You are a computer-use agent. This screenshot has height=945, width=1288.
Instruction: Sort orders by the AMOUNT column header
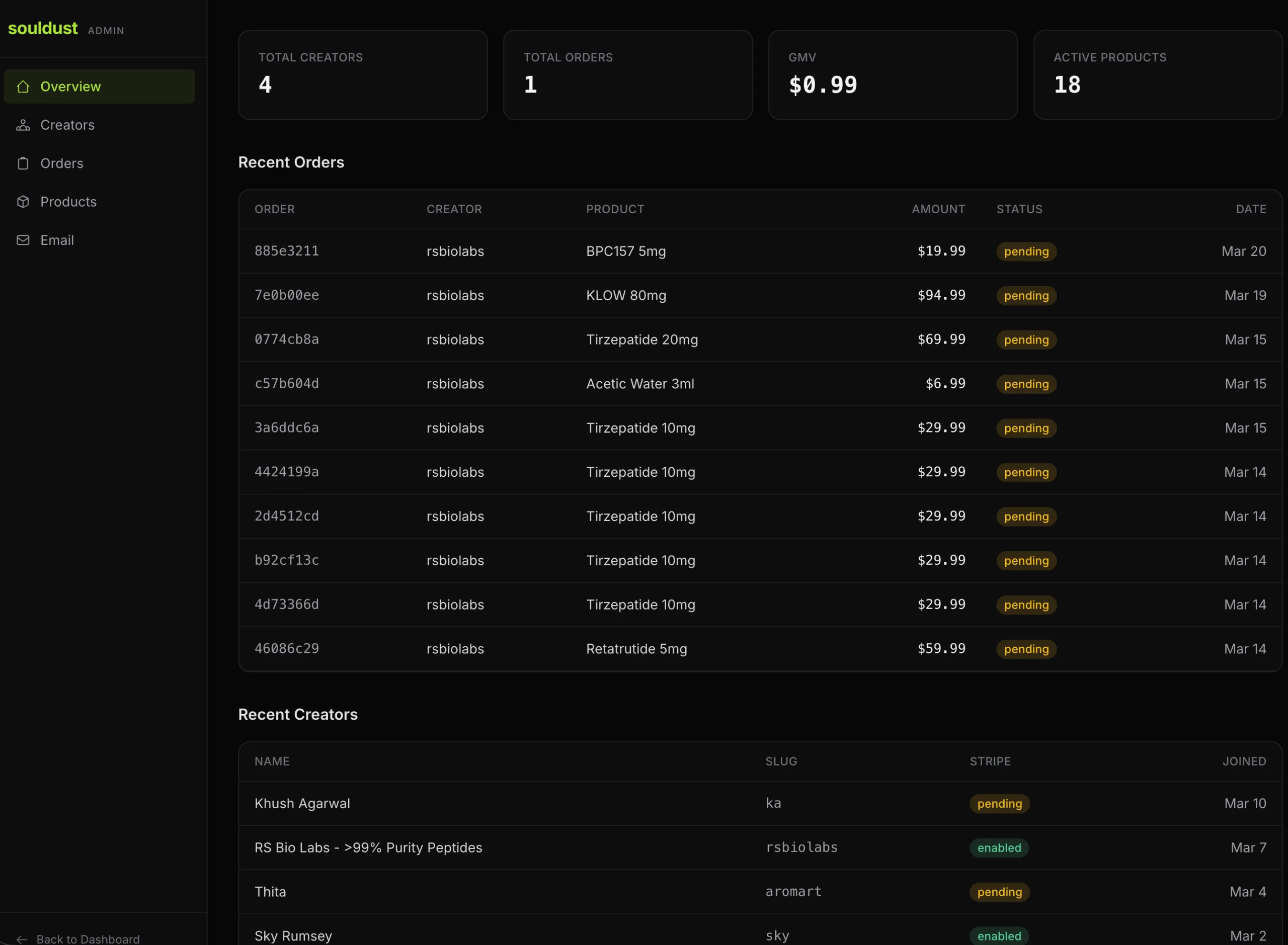coord(937,209)
